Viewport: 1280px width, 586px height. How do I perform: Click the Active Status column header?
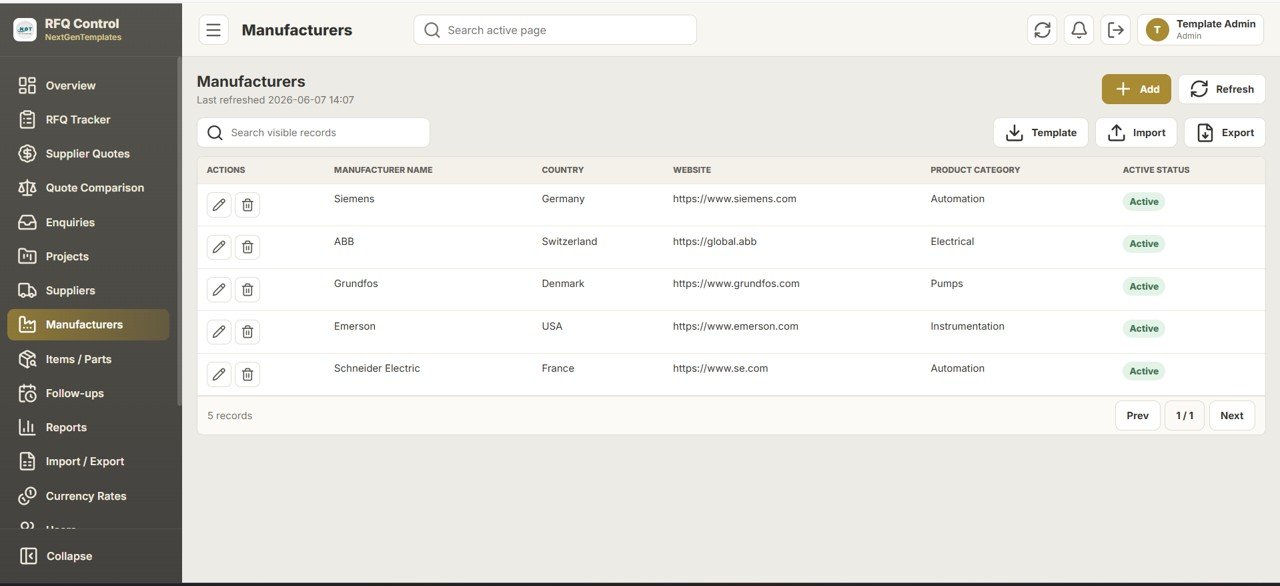click(x=1156, y=170)
